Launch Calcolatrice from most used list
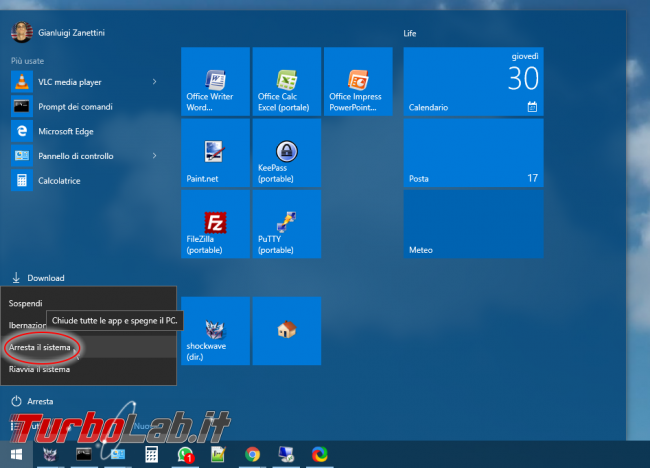The image size is (650, 468). click(x=85, y=181)
